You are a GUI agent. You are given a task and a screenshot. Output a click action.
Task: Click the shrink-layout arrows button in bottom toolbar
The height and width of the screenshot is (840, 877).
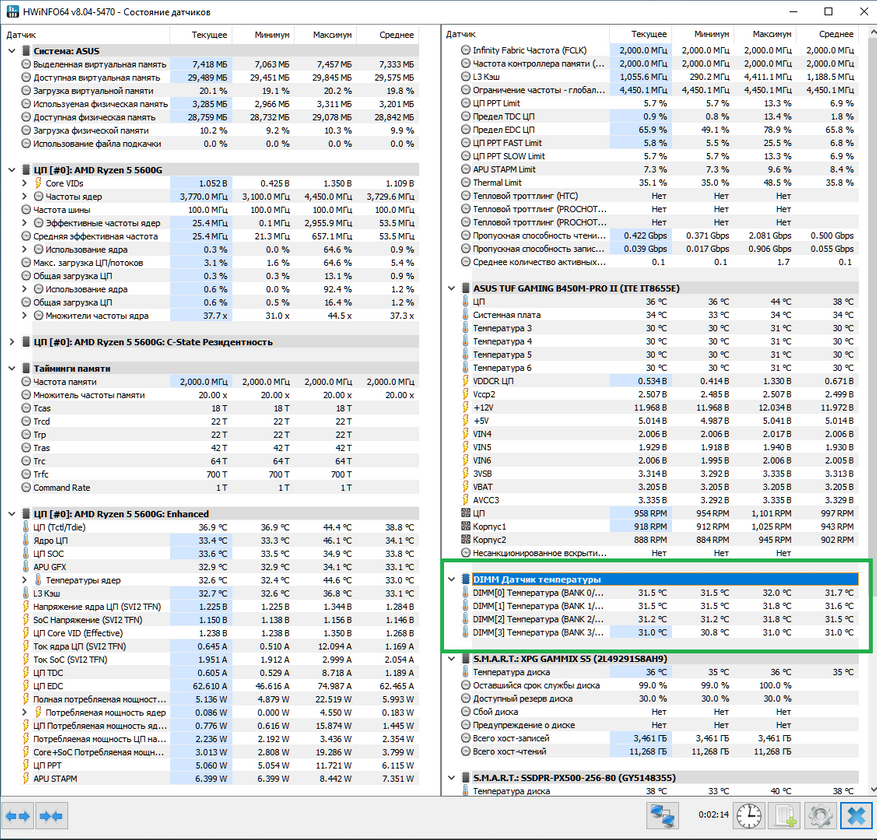pyautogui.click(x=51, y=817)
